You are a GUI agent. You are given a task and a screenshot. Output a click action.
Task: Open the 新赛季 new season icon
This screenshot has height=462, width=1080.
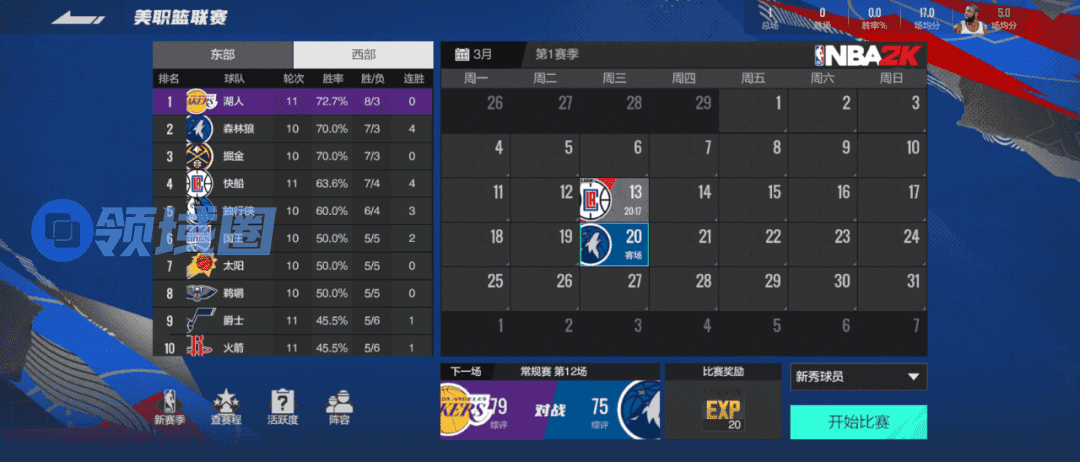coord(167,405)
